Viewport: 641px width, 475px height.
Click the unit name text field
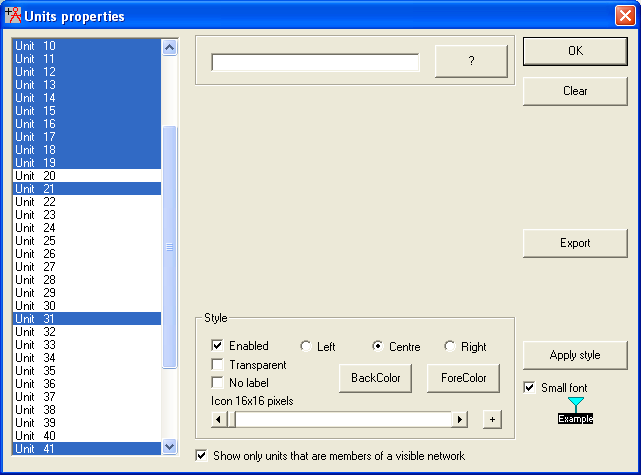click(x=315, y=63)
